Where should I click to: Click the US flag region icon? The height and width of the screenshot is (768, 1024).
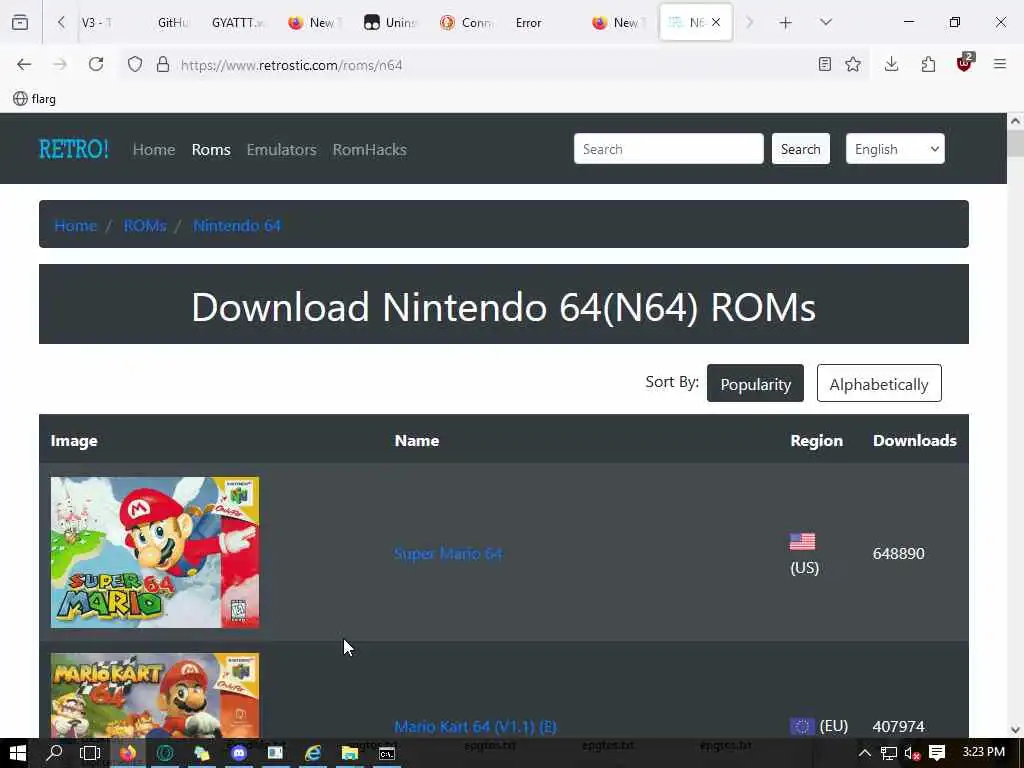(x=803, y=541)
